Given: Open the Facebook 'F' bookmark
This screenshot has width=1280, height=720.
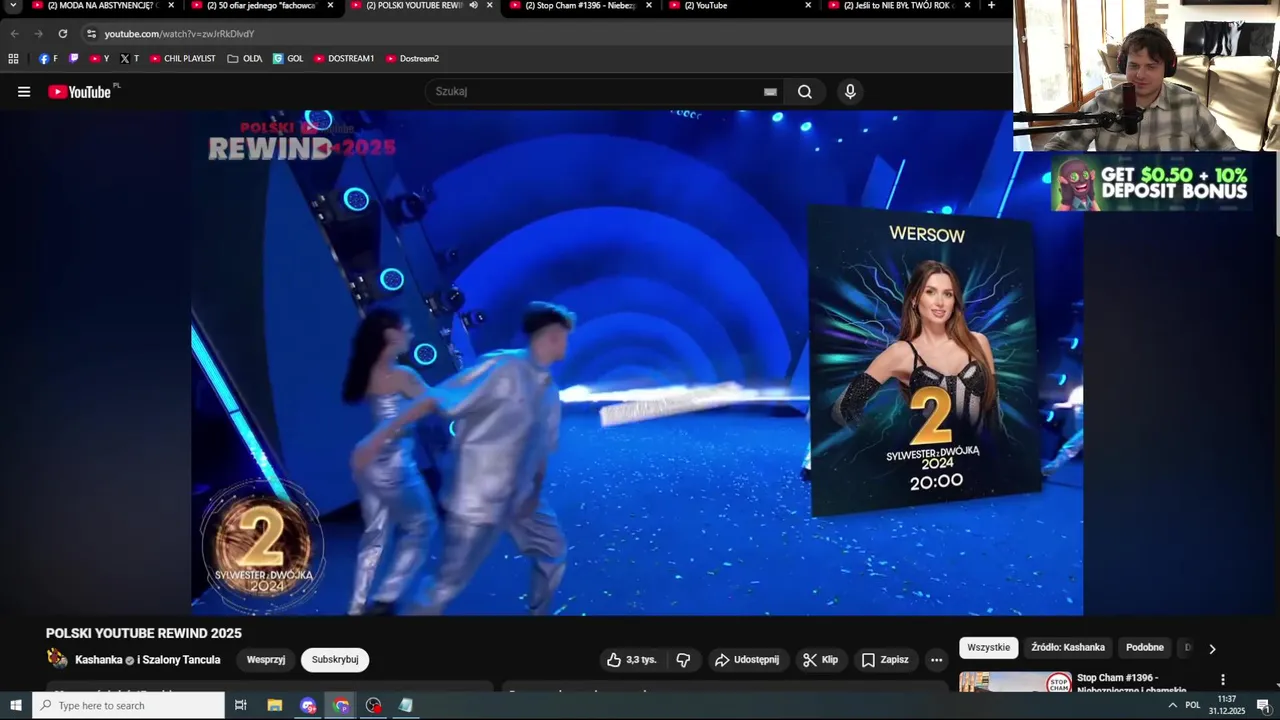Looking at the screenshot, I should click(x=48, y=59).
